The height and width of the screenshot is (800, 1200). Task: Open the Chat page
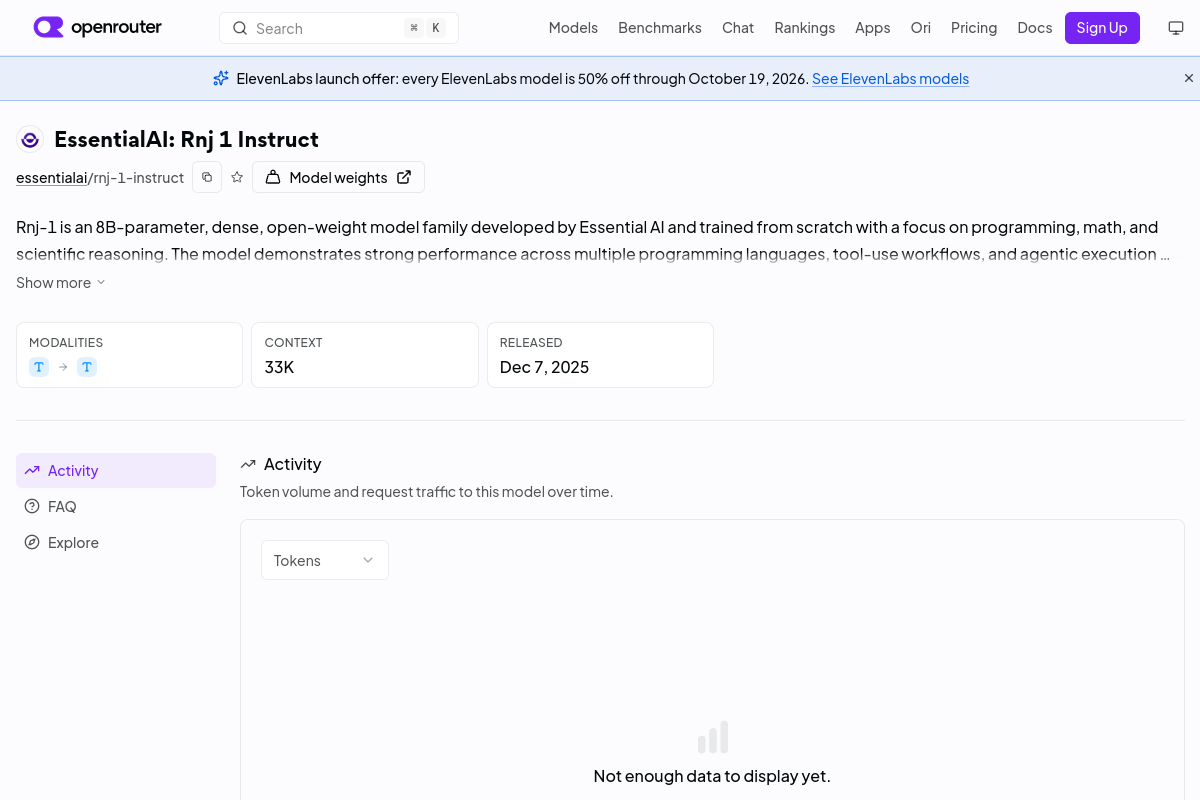[x=738, y=28]
